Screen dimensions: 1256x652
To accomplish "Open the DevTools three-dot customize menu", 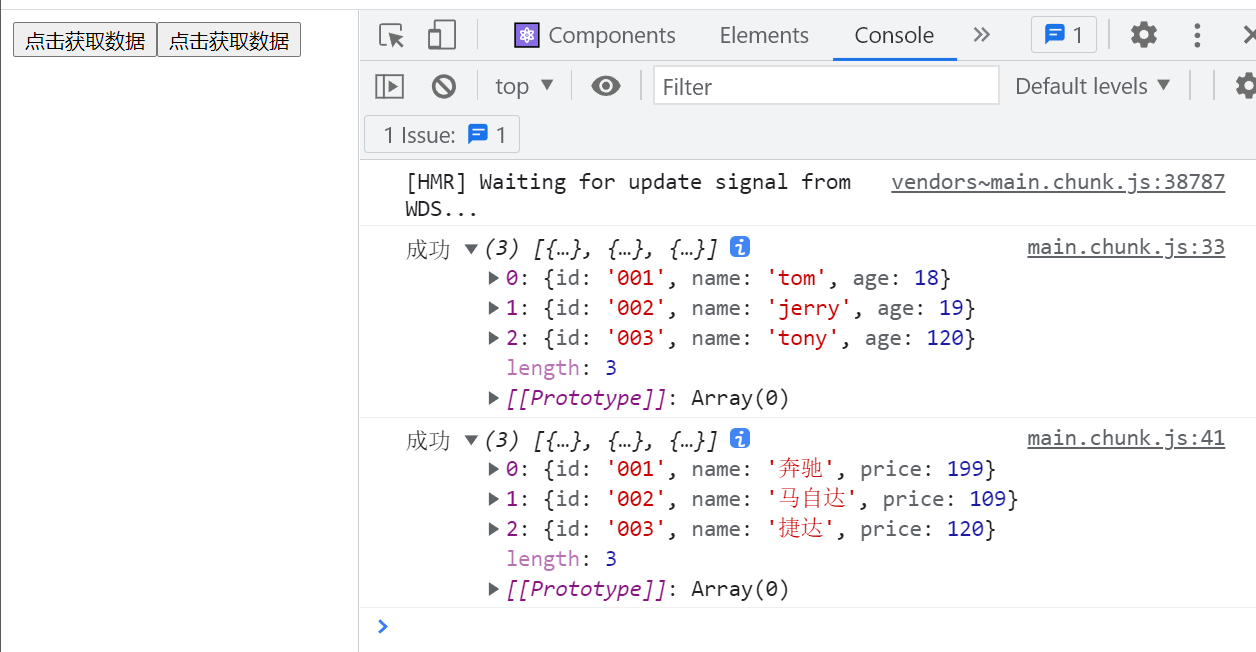I will (x=1197, y=36).
